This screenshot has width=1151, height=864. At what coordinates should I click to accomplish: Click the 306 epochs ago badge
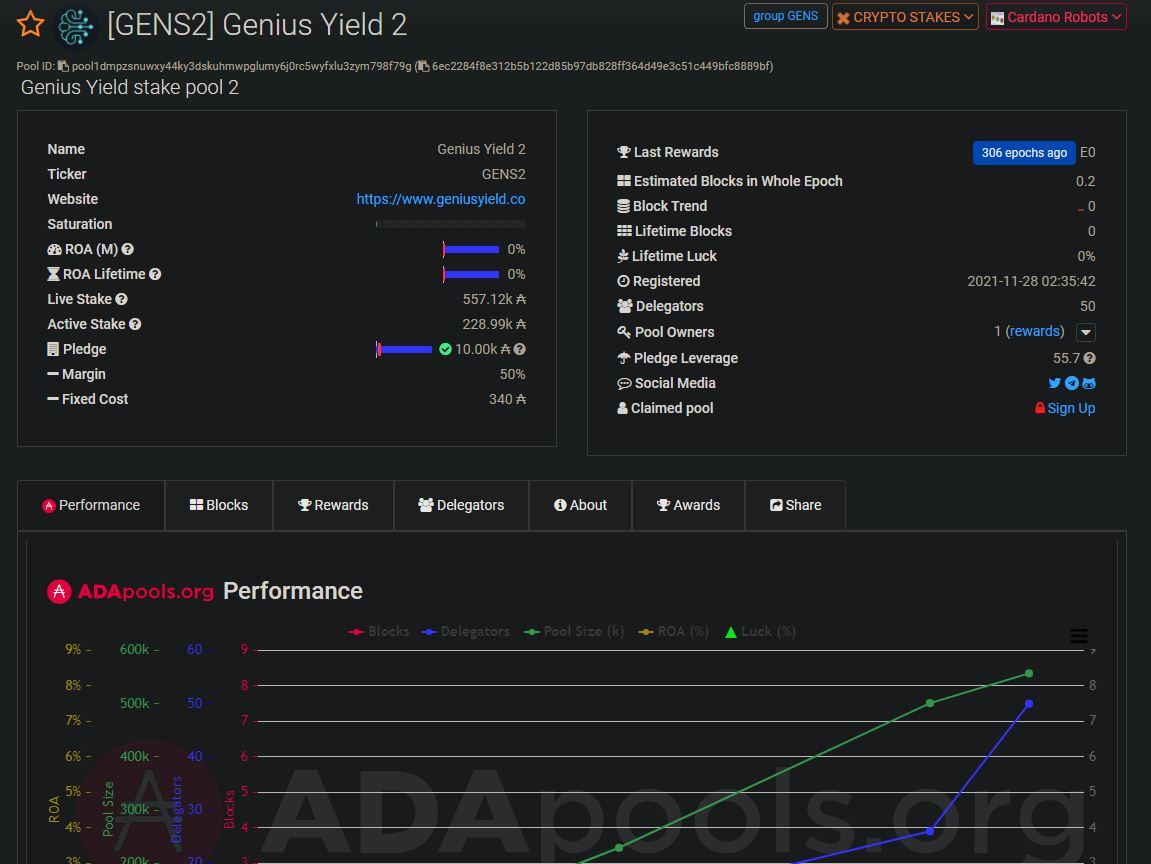[1024, 153]
